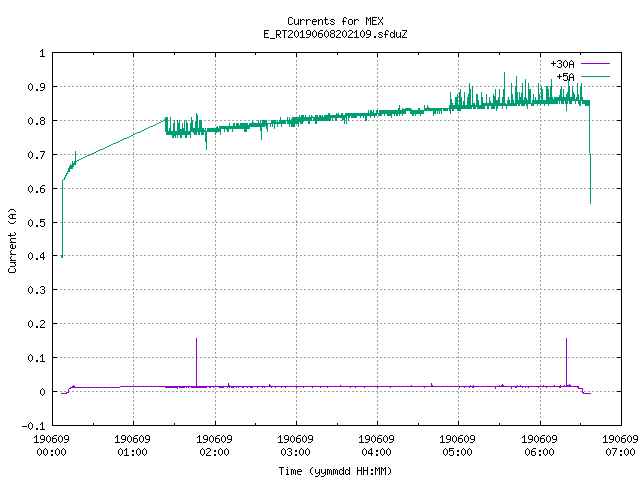Click the y-axis tick value 0.7

click(36, 155)
